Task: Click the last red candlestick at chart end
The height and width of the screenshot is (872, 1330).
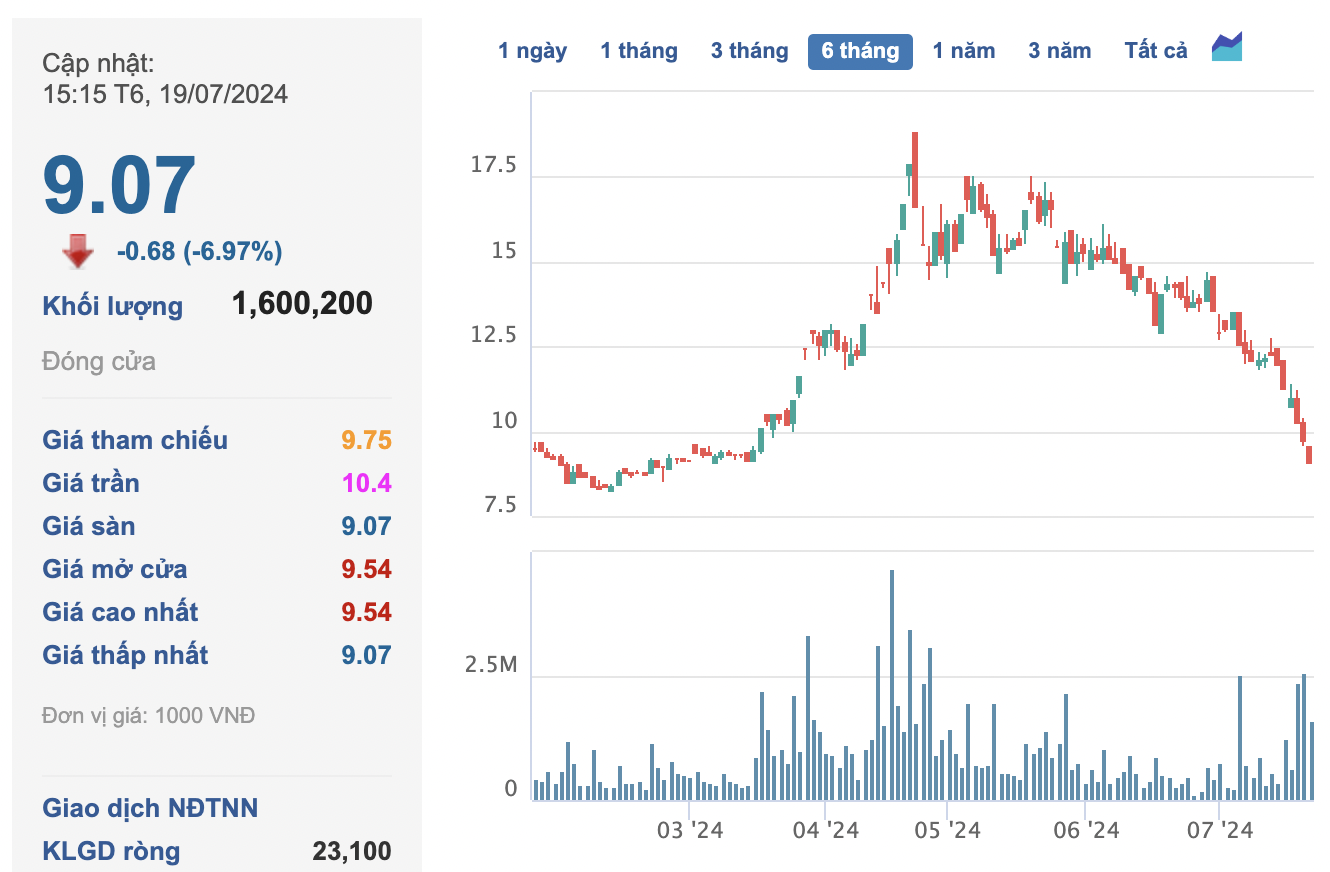Action: click(1309, 455)
